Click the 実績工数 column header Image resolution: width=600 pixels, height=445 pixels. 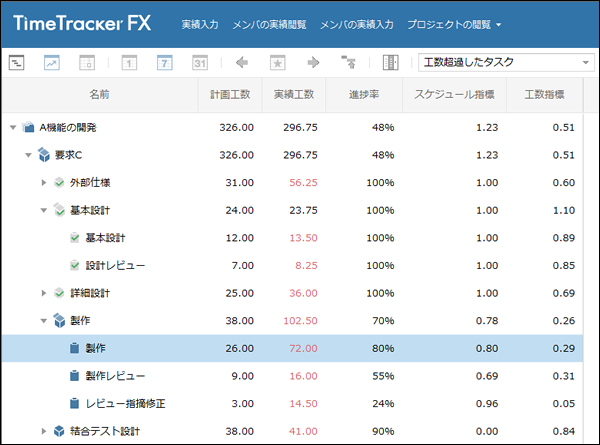click(x=294, y=95)
